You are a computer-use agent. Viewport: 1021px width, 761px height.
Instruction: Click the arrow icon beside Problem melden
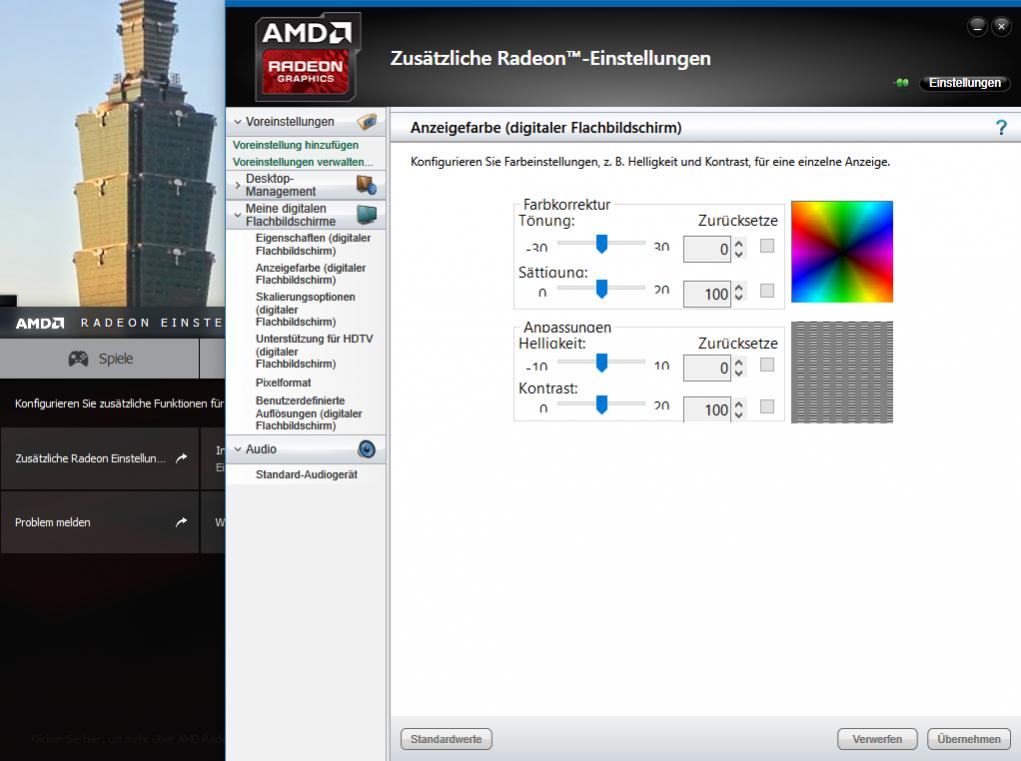182,522
